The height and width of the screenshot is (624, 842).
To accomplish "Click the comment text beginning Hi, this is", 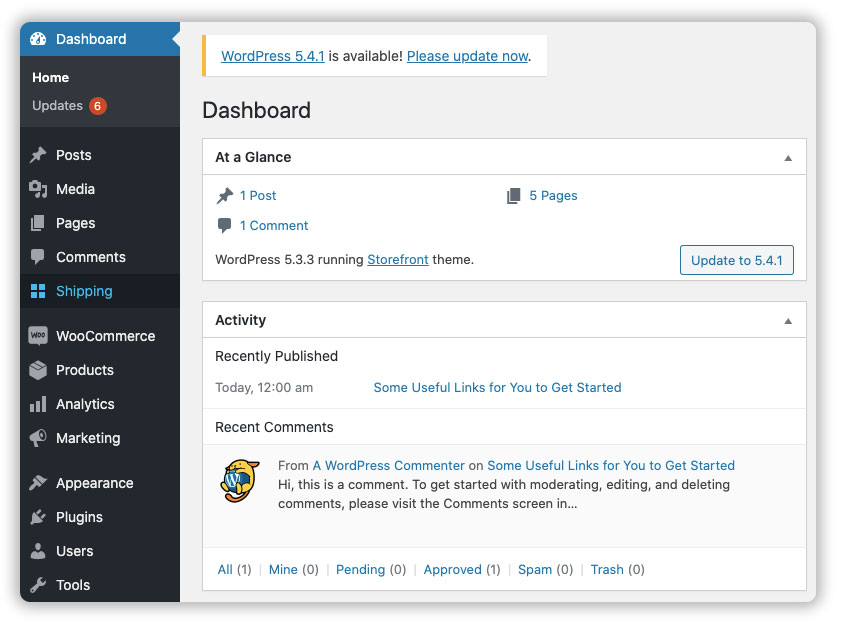I will (x=504, y=494).
